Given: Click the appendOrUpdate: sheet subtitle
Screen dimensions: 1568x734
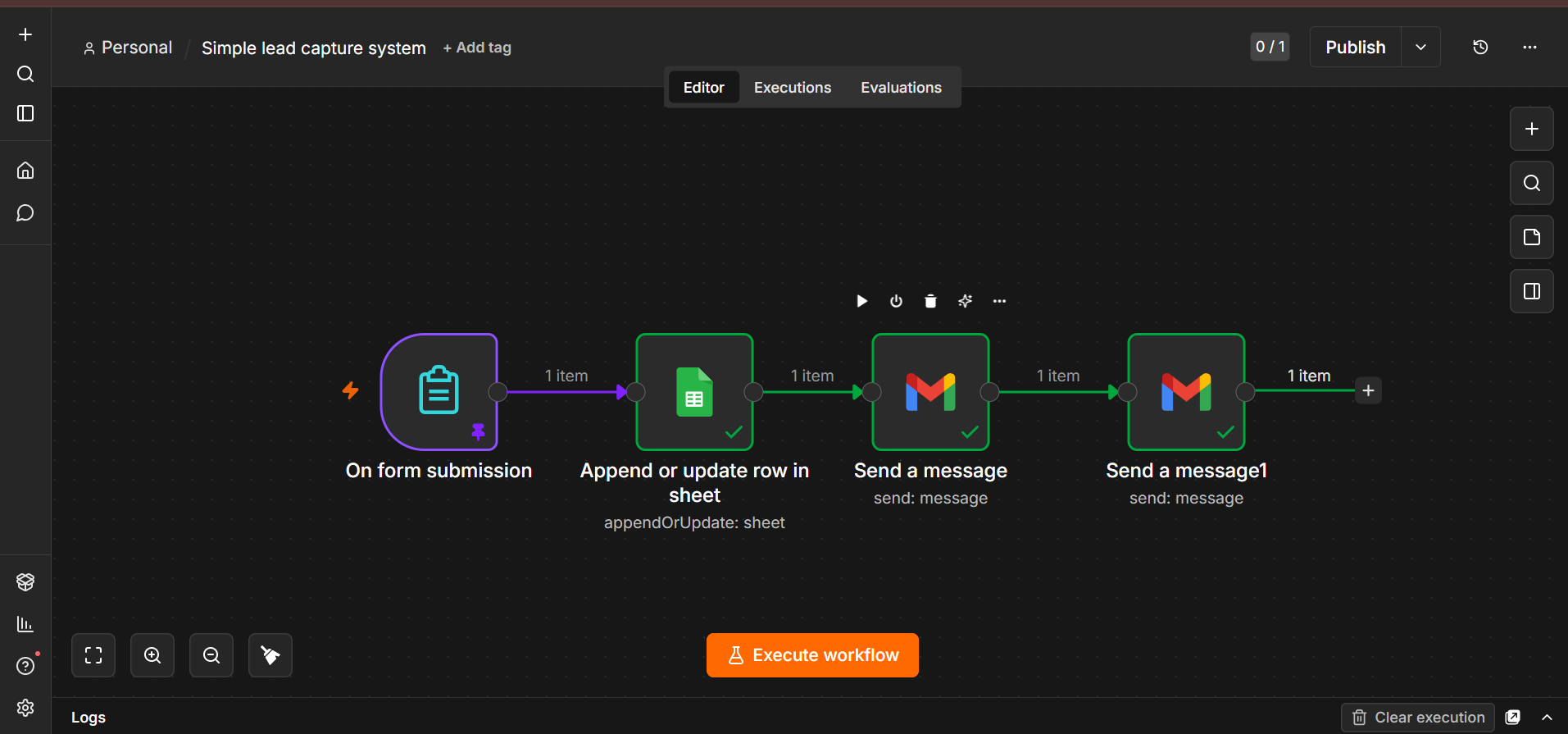Looking at the screenshot, I should (x=694, y=522).
